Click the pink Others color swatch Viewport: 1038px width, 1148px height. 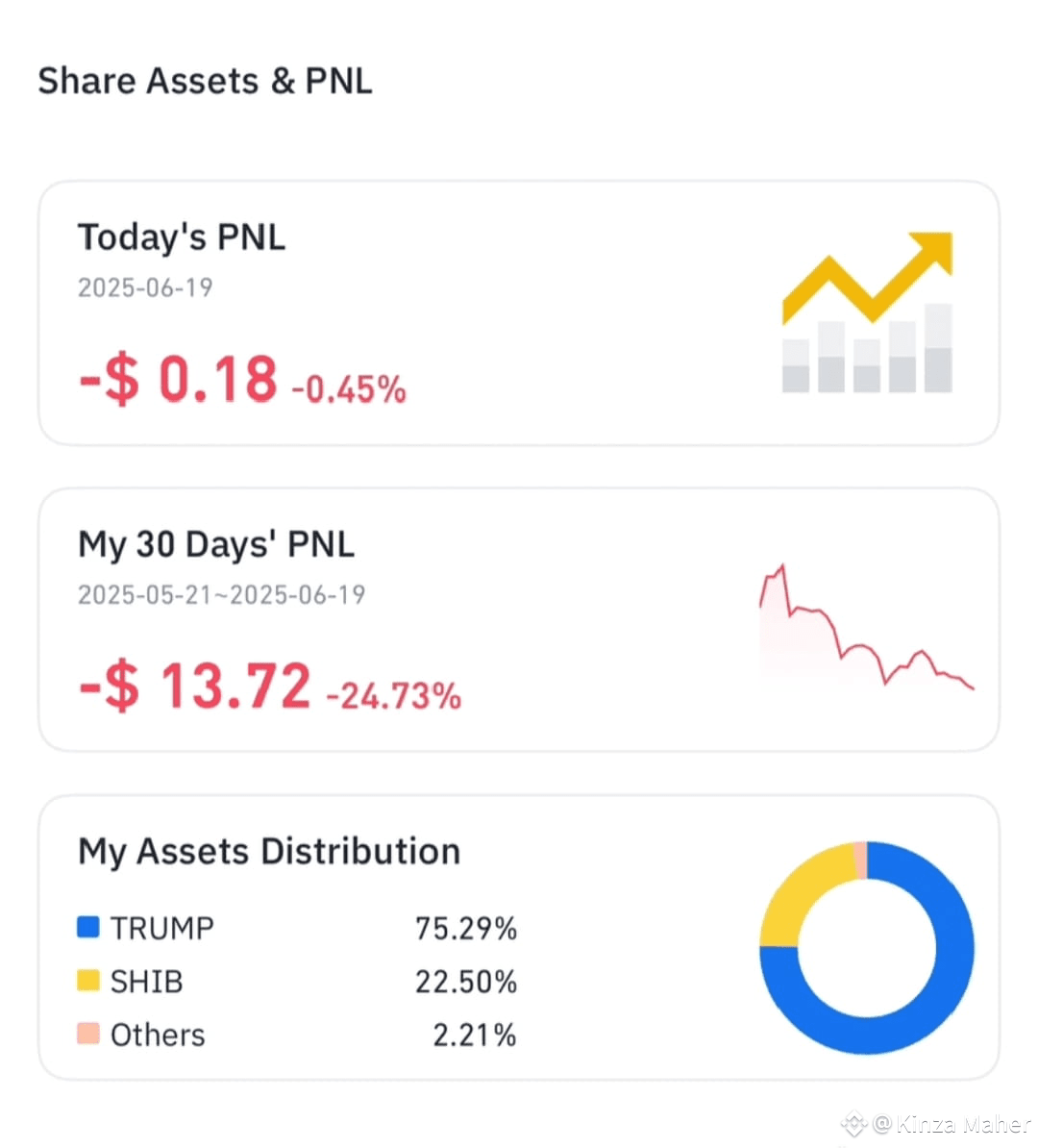88,1034
